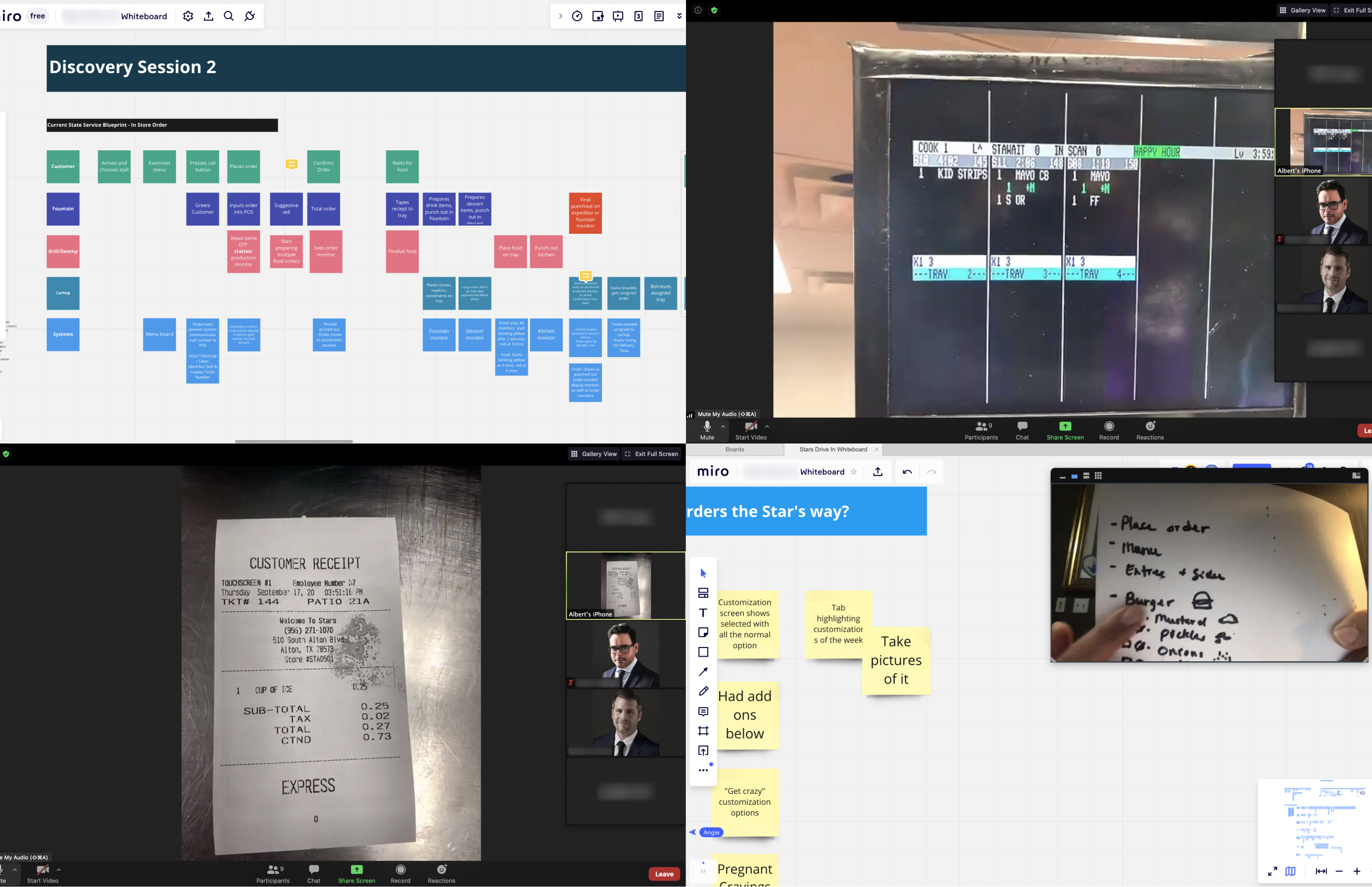
Task: Open yellow comment bubble above Suggestive sell note
Action: point(292,165)
